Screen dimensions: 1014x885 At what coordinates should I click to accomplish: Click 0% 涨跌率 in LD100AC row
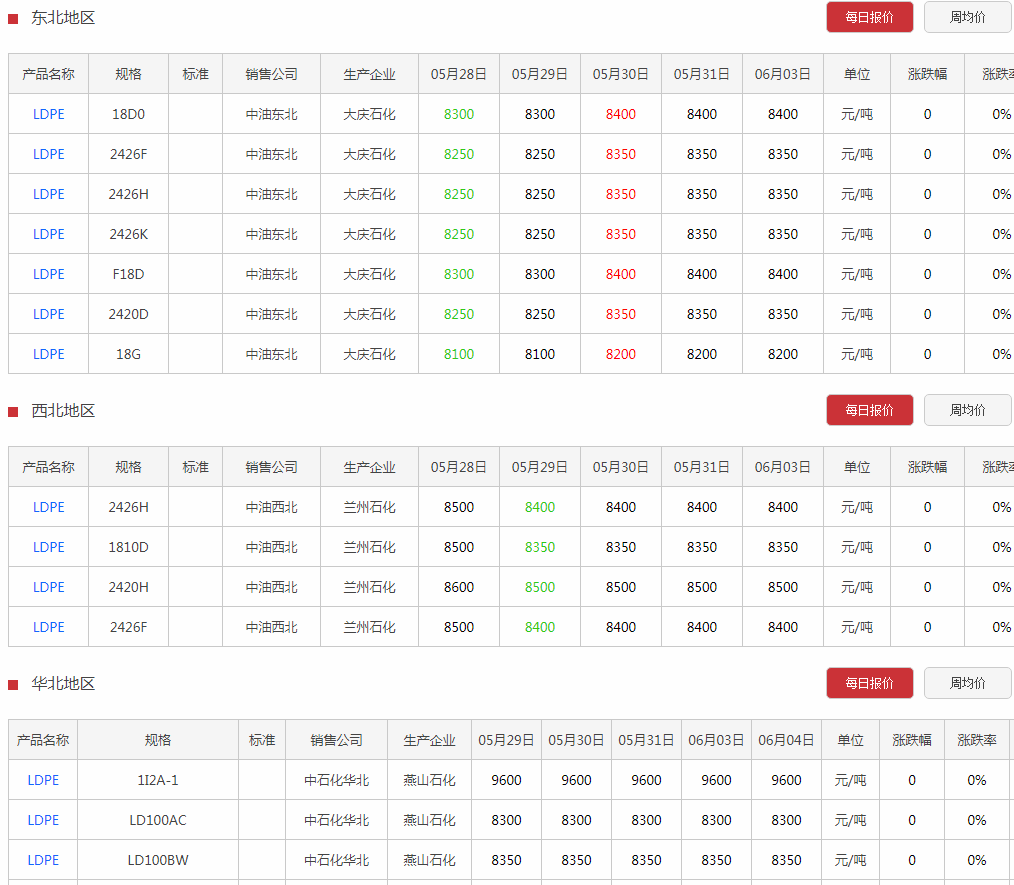click(x=976, y=820)
